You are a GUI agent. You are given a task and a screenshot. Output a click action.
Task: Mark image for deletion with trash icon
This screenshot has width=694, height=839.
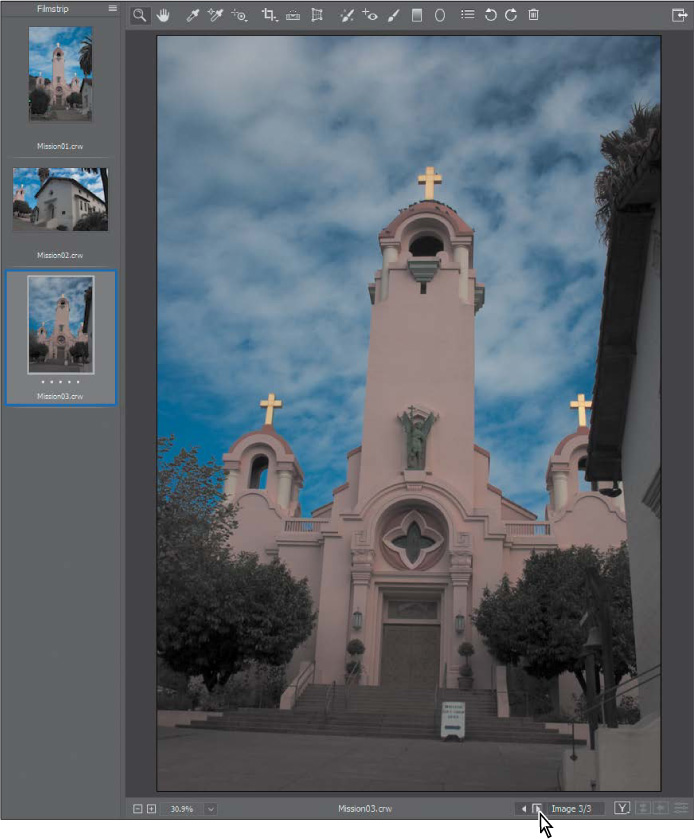coord(533,15)
